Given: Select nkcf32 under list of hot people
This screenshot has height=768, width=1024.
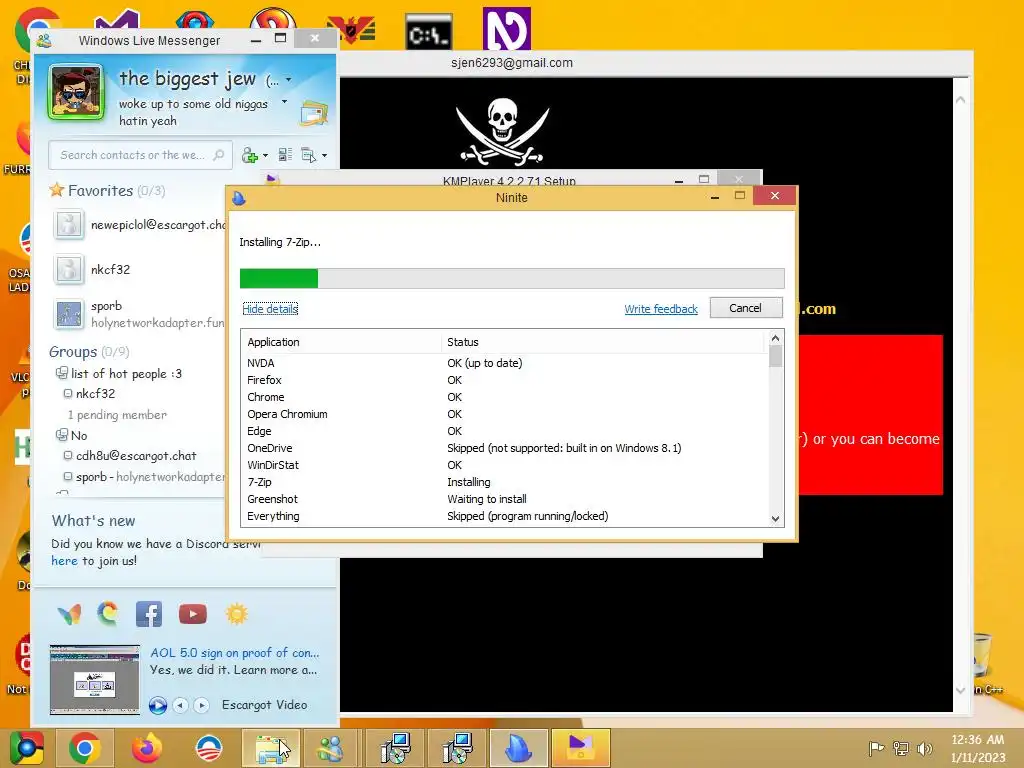Looking at the screenshot, I should (95, 393).
